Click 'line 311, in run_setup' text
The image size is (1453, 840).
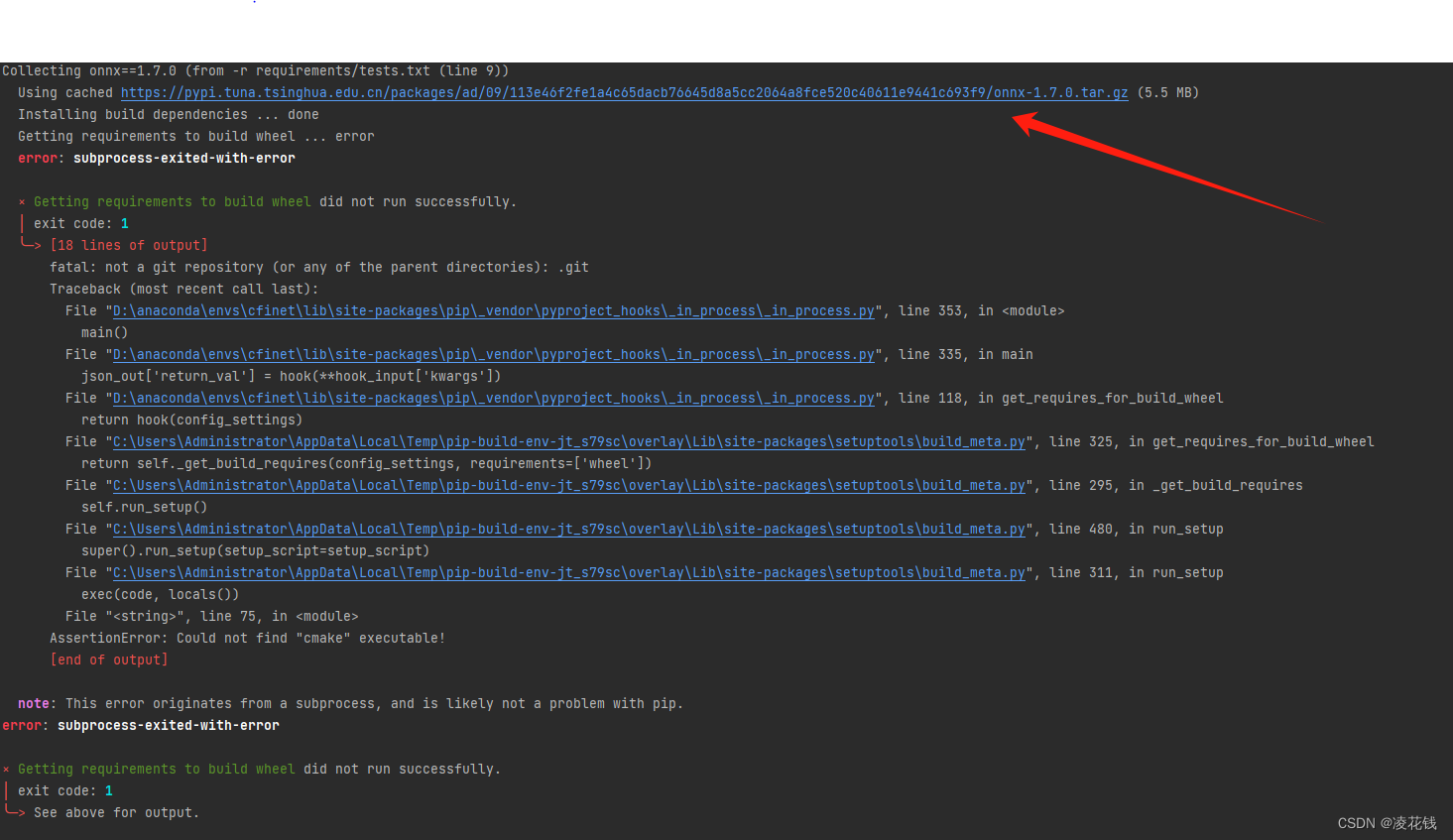point(1137,572)
